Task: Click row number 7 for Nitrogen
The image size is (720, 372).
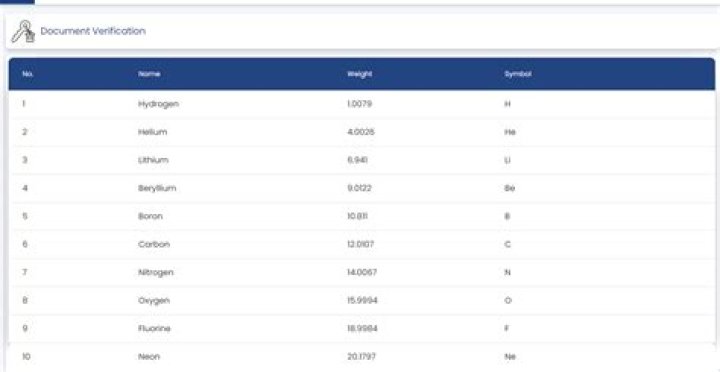Action: click(25, 272)
